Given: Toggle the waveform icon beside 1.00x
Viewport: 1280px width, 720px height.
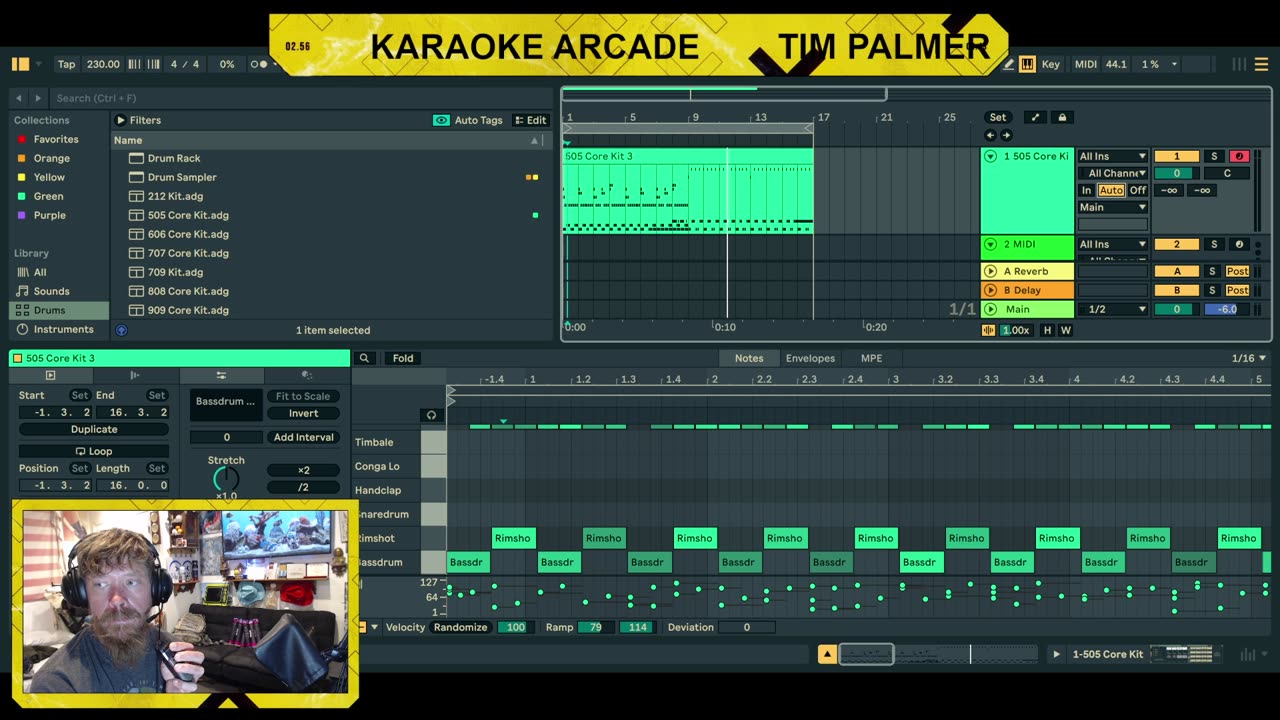Looking at the screenshot, I should pos(989,330).
